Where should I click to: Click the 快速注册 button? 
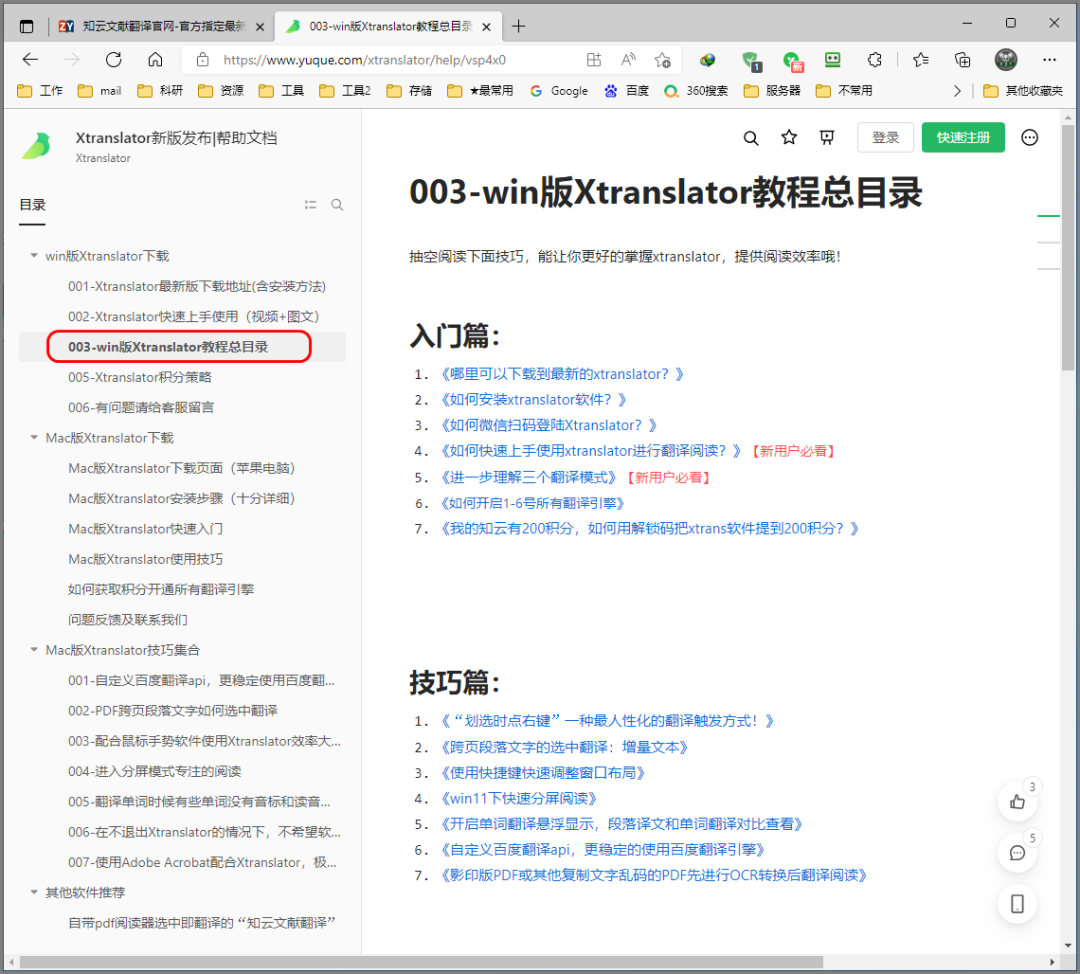tap(963, 138)
